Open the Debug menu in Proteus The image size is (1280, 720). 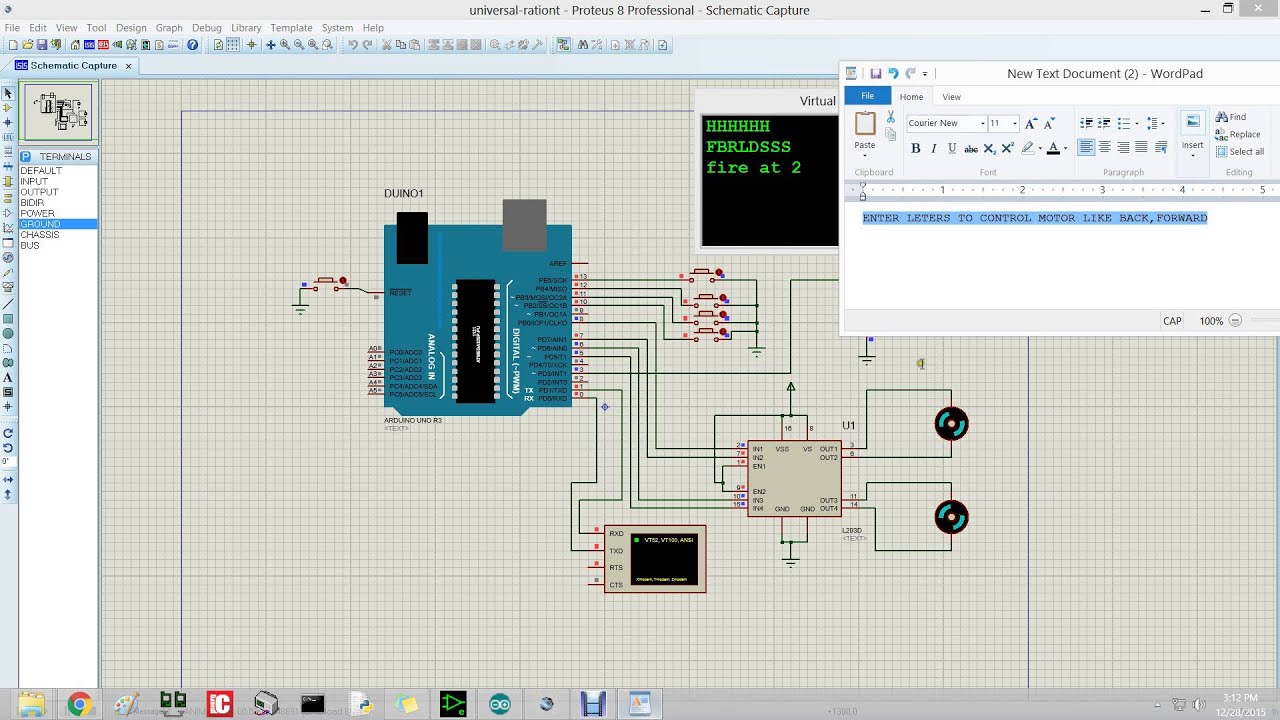(206, 28)
